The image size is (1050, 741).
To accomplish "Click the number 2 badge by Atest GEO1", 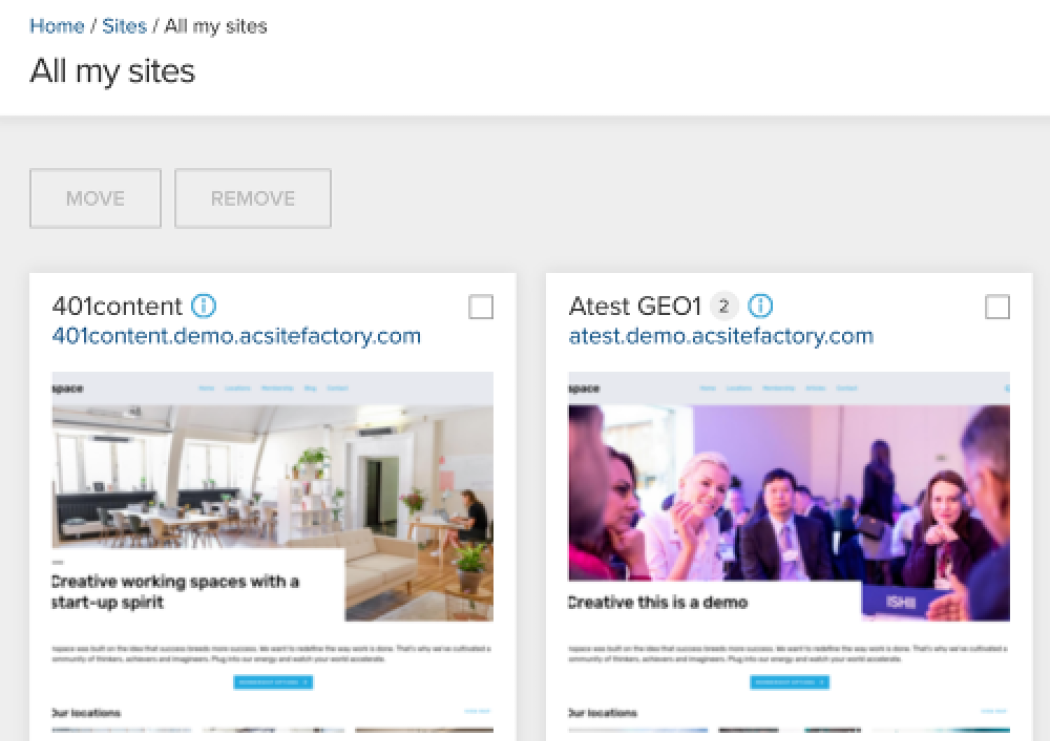I will 723,306.
